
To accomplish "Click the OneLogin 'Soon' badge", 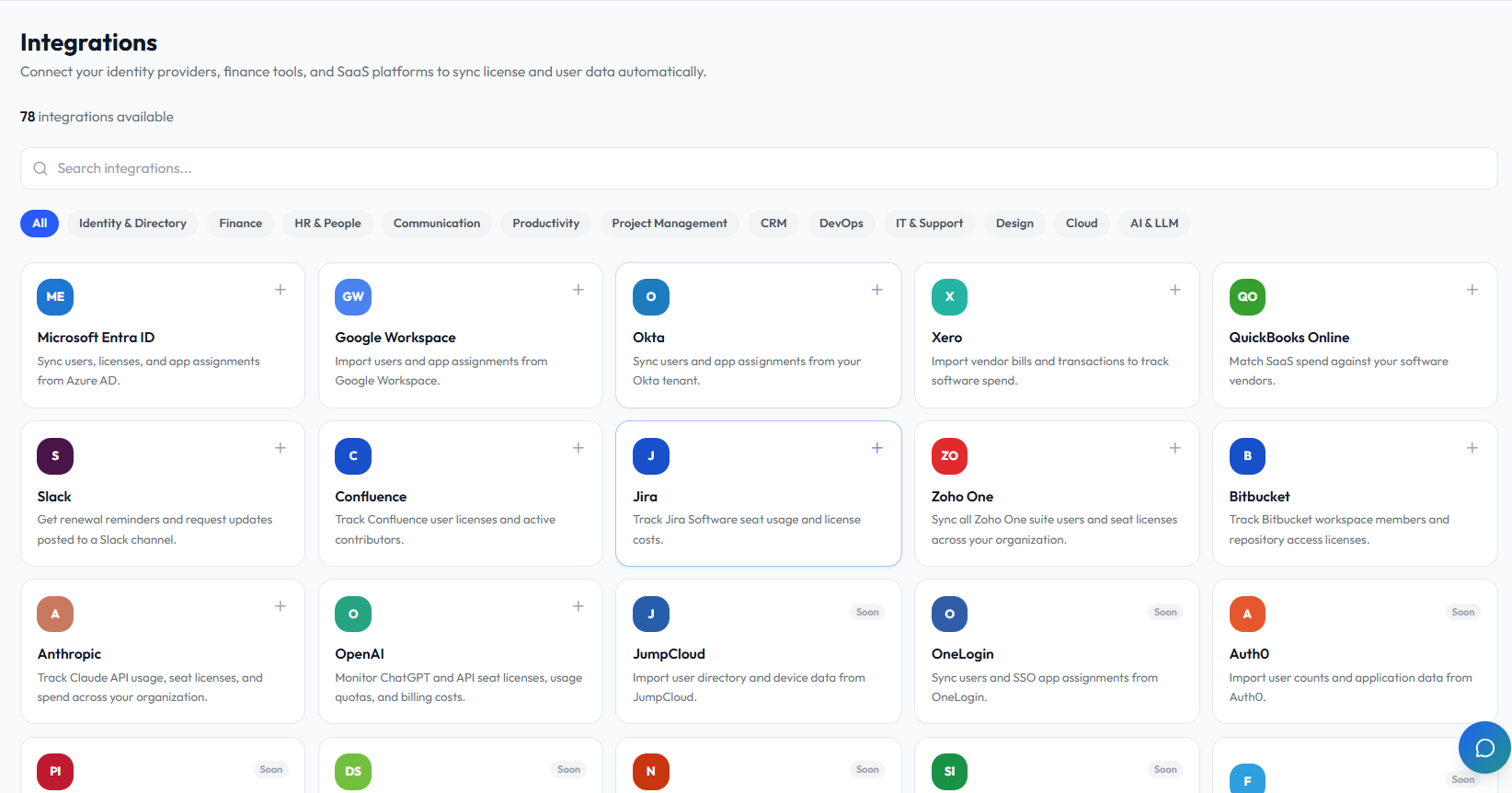I will [1165, 612].
